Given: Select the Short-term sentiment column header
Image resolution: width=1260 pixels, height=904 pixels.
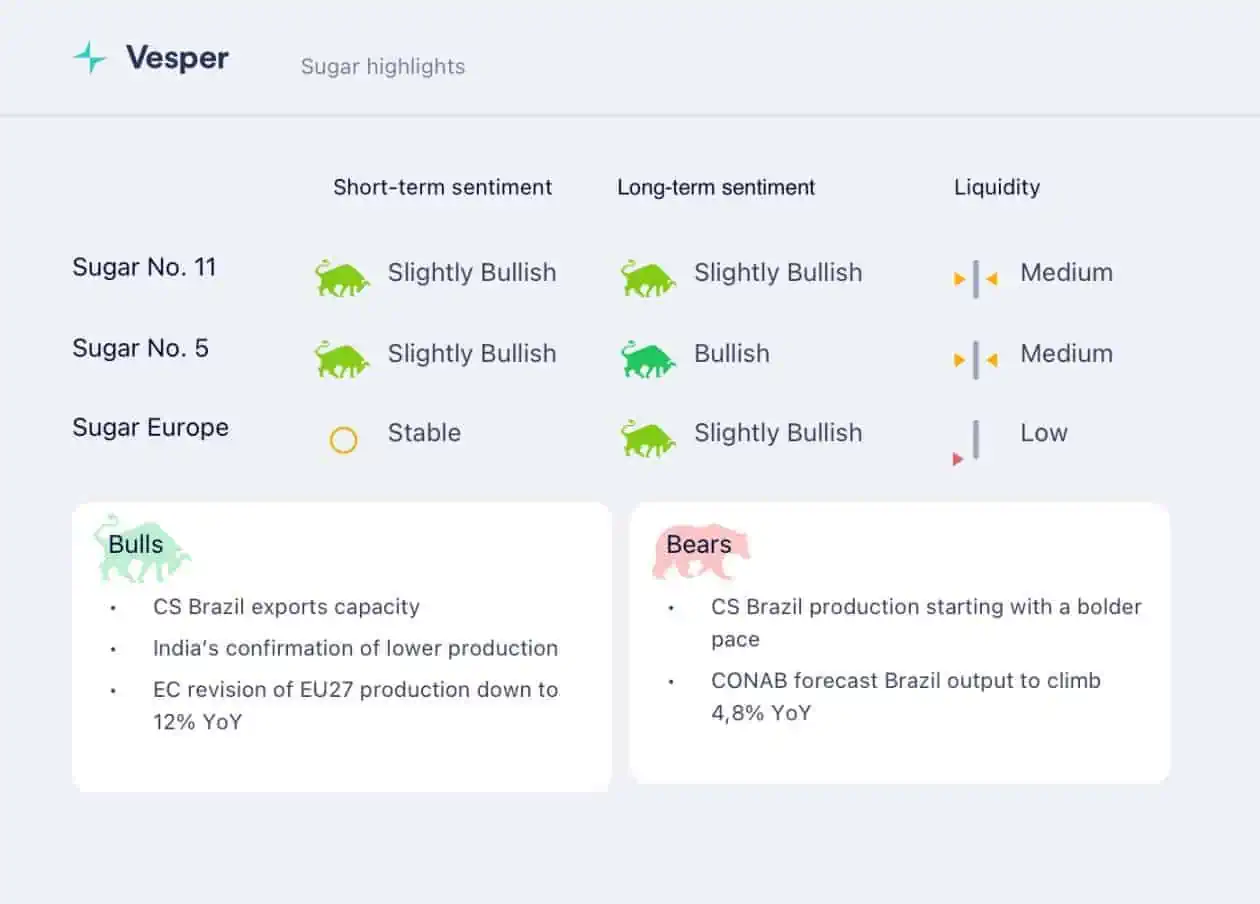Looking at the screenshot, I should (443, 187).
